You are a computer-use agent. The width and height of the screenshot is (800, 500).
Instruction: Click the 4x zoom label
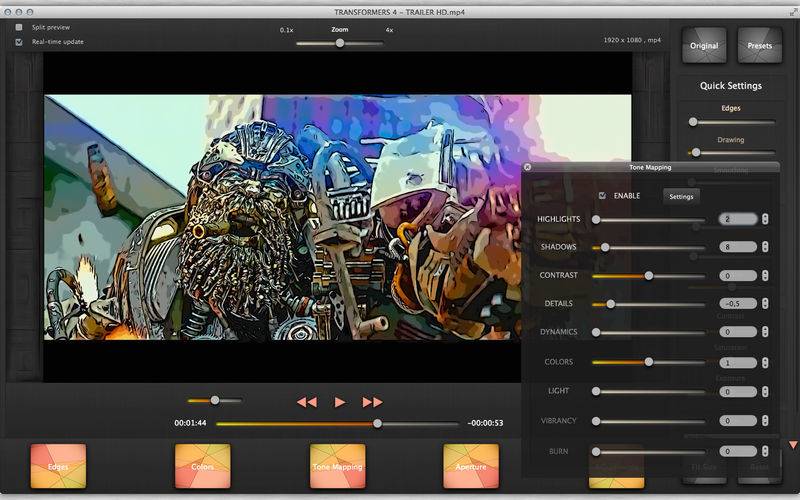tap(389, 30)
